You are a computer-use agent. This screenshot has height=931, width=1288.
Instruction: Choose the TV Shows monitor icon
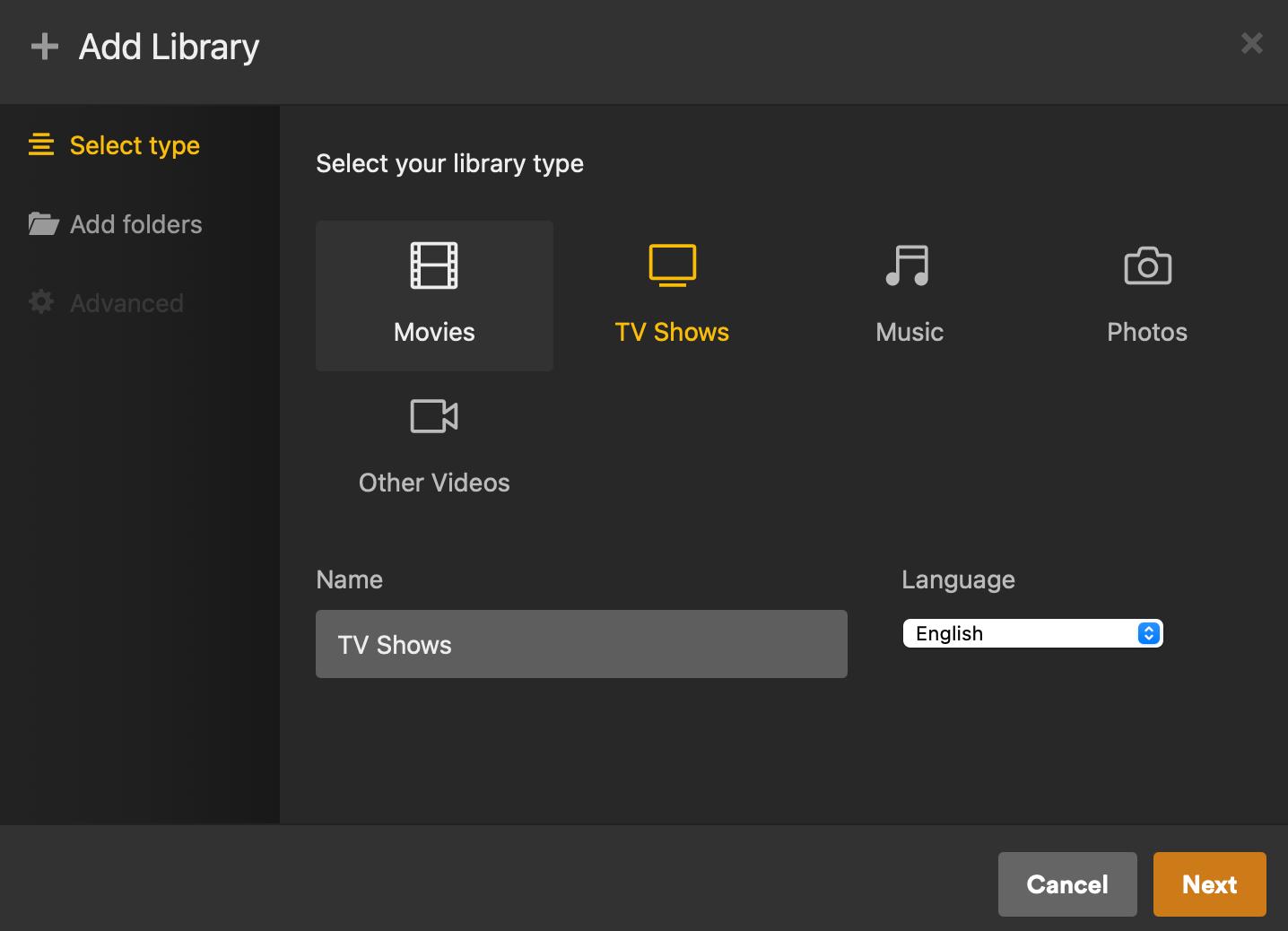[x=672, y=265]
